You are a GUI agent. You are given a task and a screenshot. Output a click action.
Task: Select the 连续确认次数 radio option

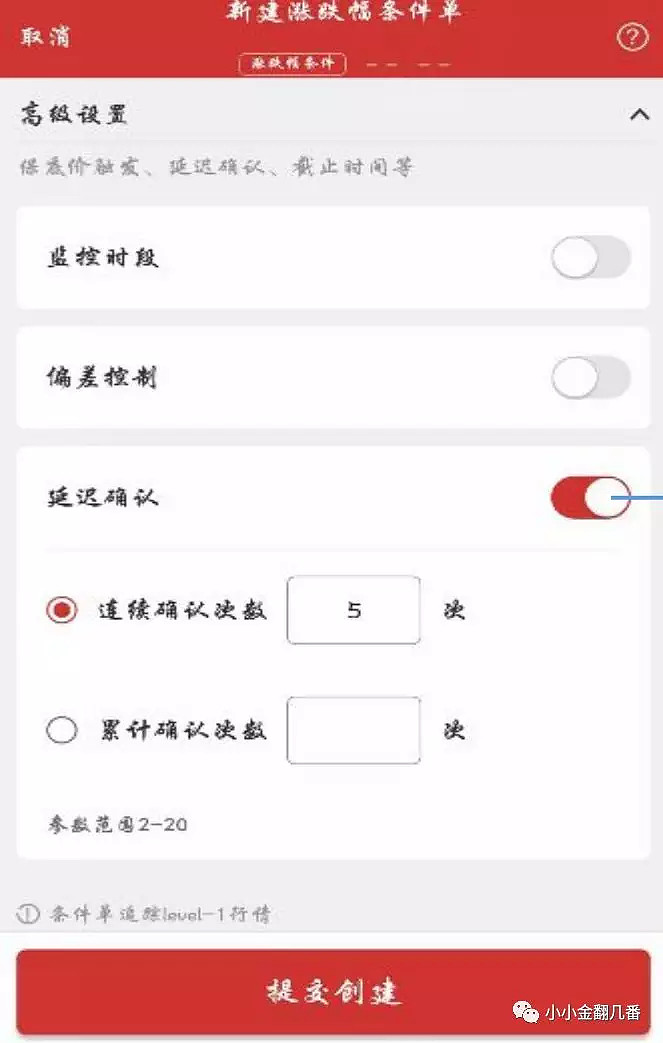coord(62,610)
